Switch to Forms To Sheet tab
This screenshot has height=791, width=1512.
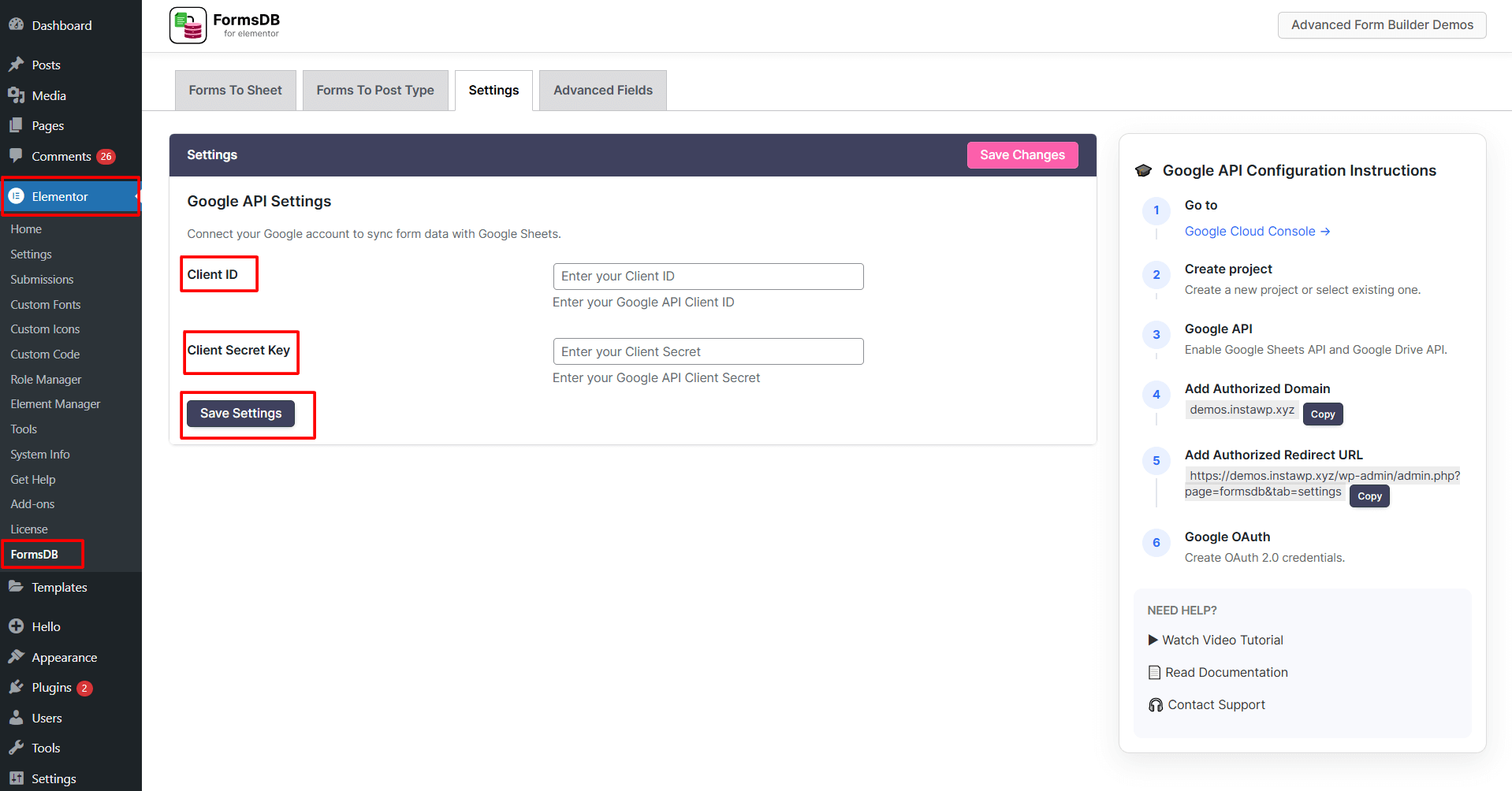tap(235, 91)
